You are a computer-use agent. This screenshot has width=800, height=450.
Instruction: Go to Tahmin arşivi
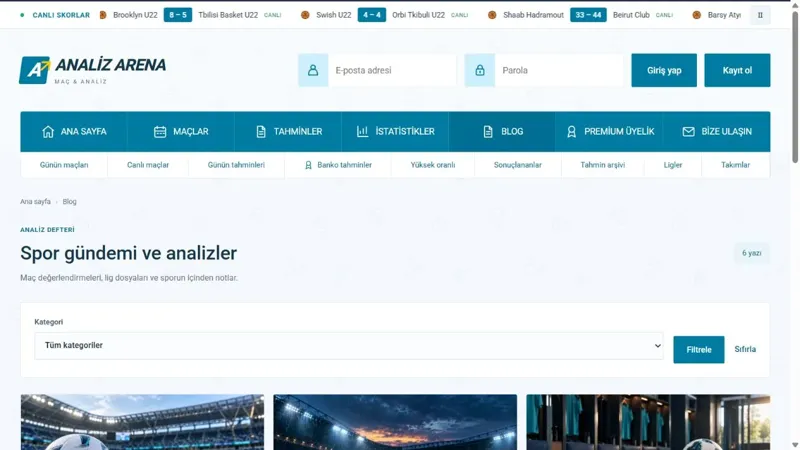pos(603,165)
